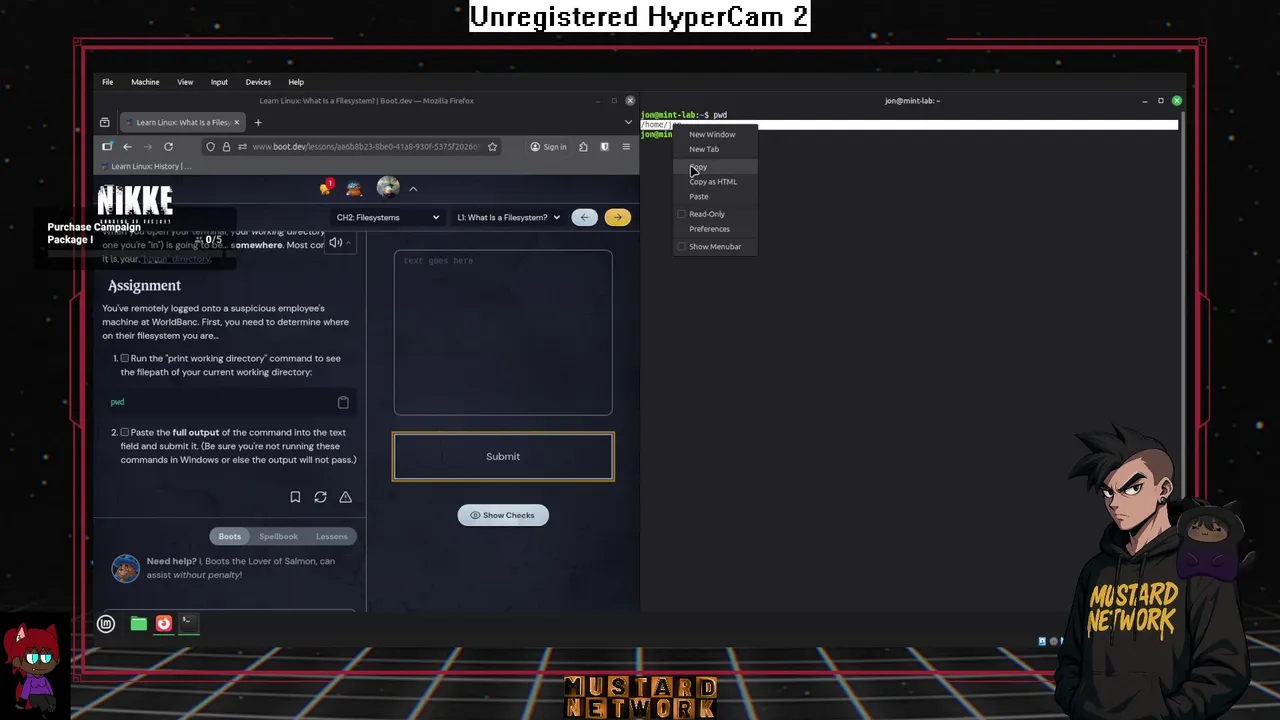Open Firefox extensions puzzle icon
The image size is (1280, 720).
[583, 147]
